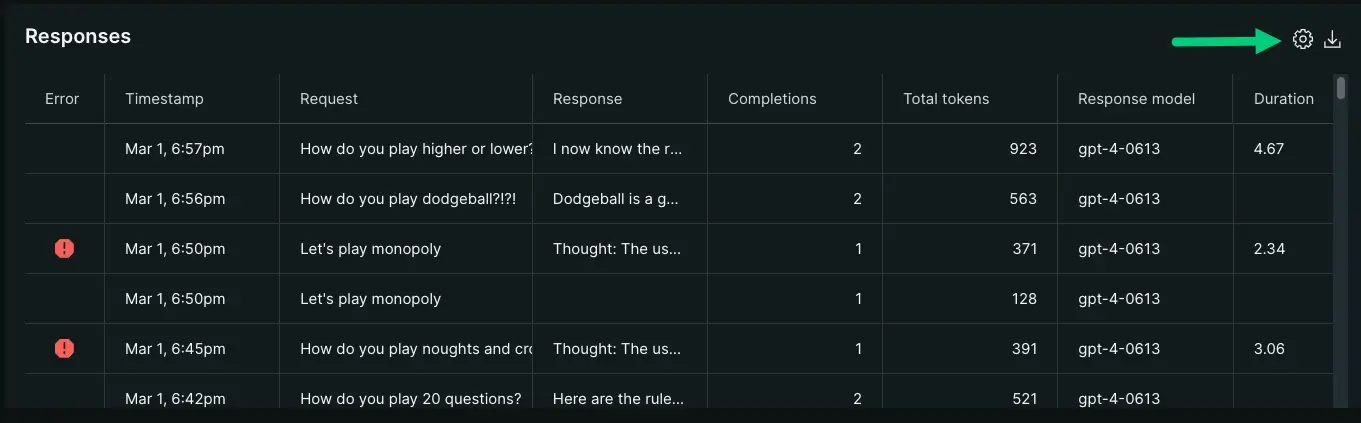
Task: Open the Responses table settings gear
Action: click(1302, 40)
